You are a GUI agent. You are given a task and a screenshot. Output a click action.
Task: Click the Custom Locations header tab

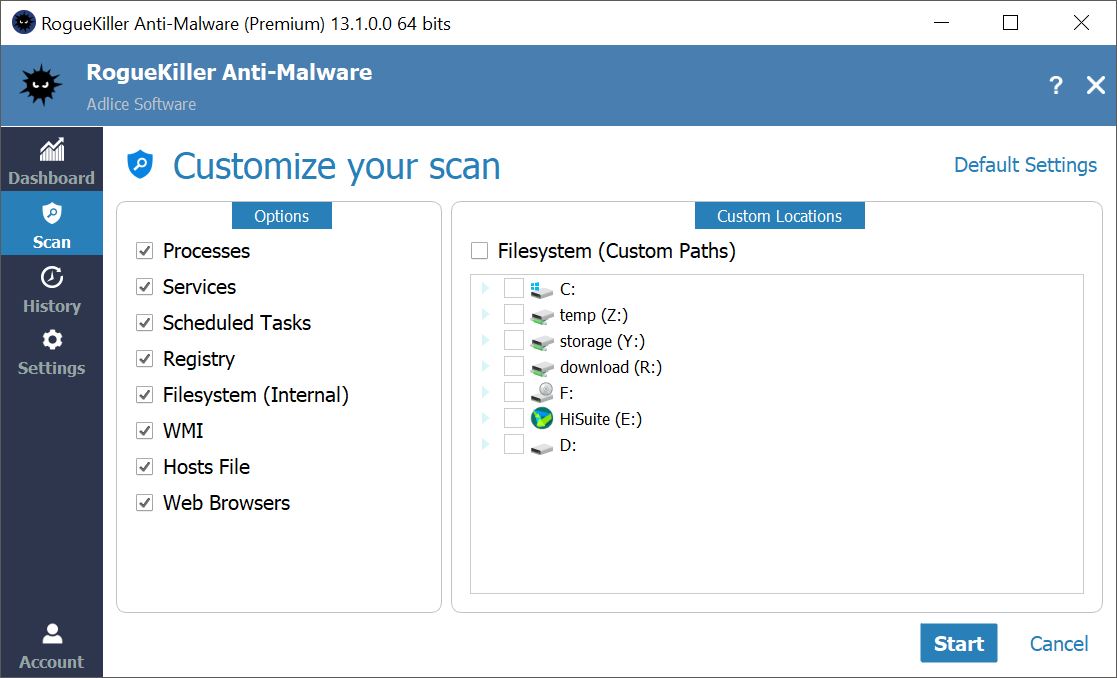coord(779,216)
